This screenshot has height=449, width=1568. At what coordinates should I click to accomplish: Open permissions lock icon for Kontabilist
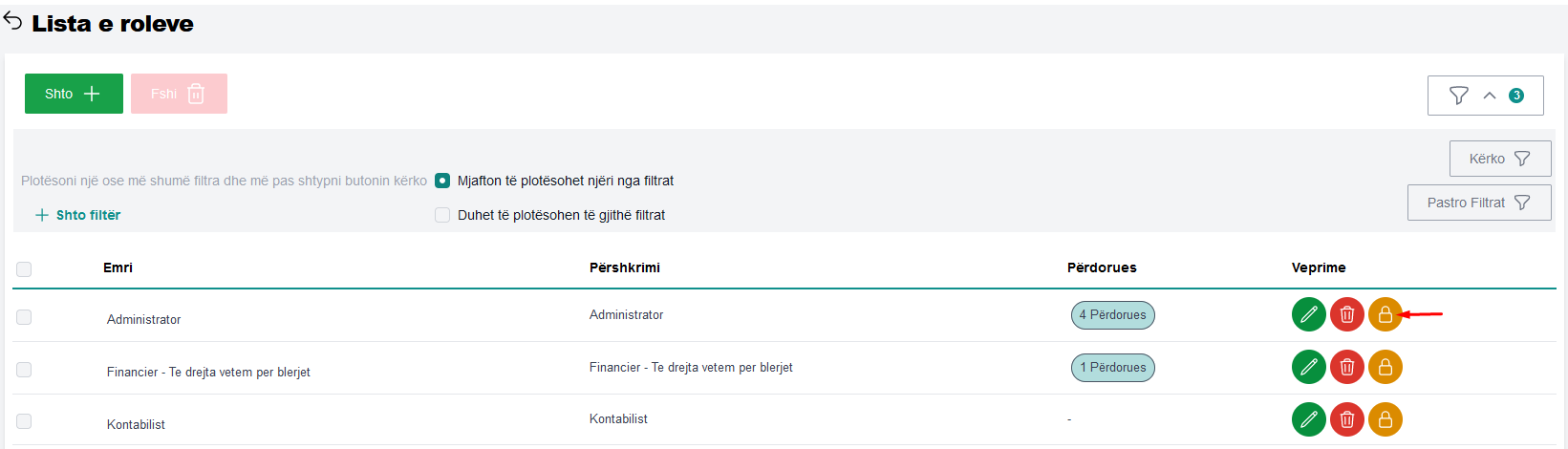pos(1385,419)
